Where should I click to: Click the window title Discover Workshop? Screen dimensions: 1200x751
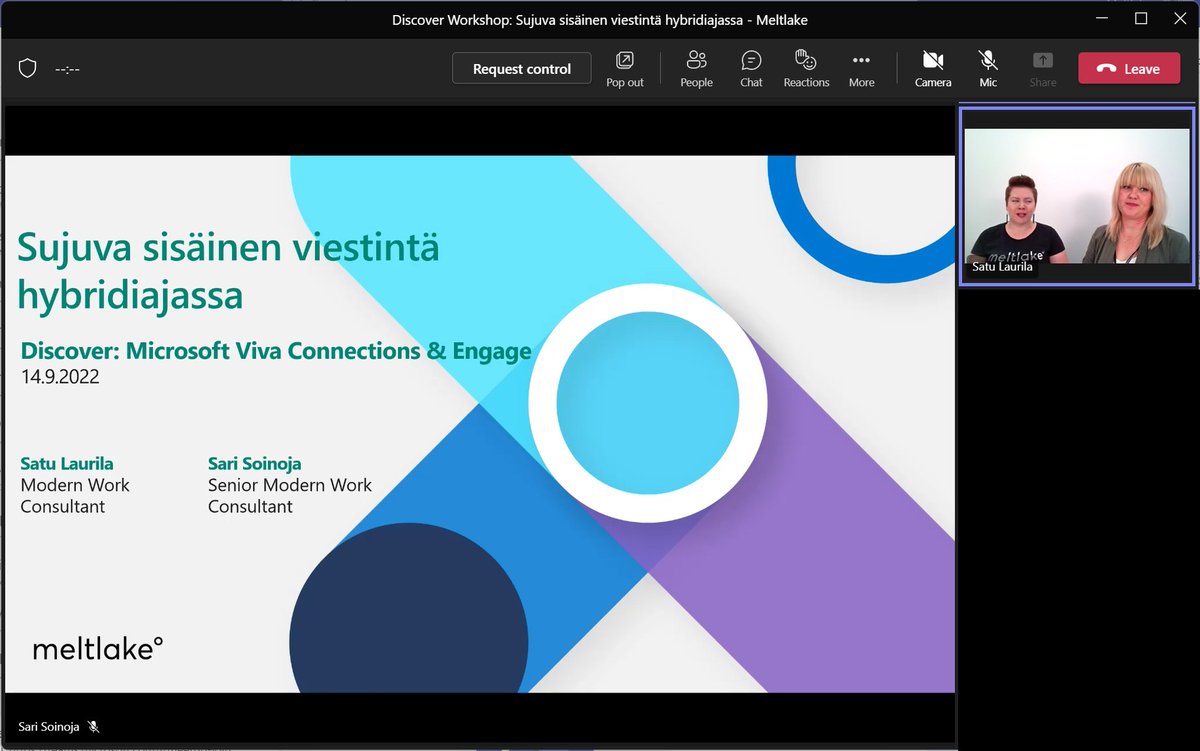600,19
